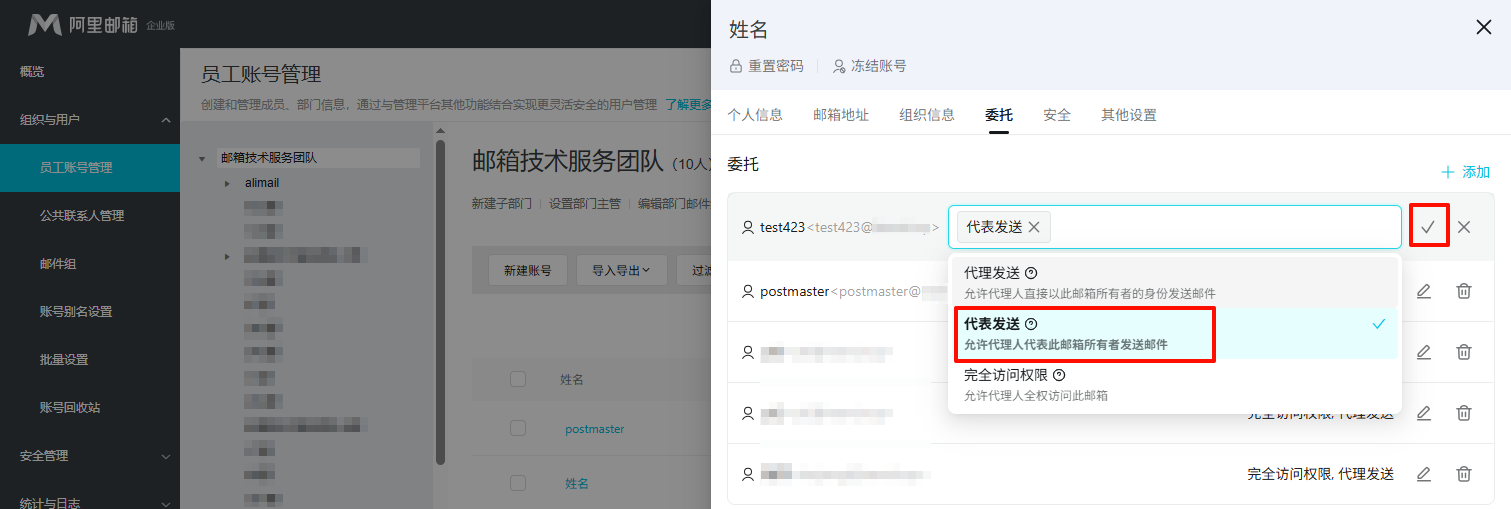Click the 添加 link to add delegate
Viewport: 1511px width, 509px height.
(1466, 172)
